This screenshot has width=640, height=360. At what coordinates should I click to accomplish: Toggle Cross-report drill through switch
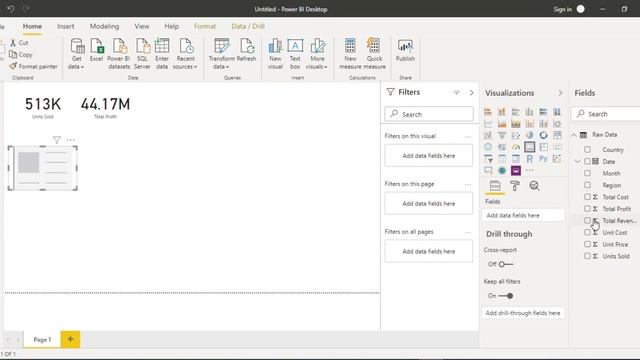[x=505, y=264]
